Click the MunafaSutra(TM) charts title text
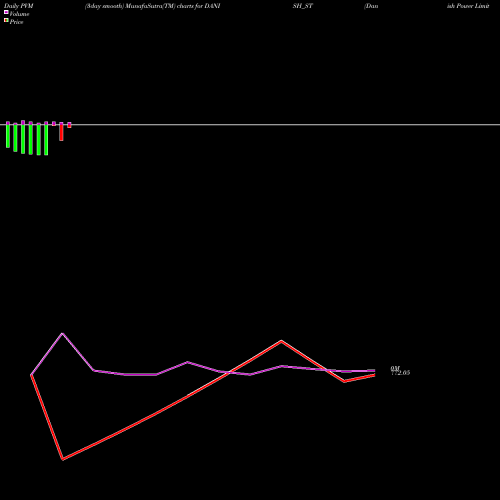500x500 pixels. click(152, 6)
